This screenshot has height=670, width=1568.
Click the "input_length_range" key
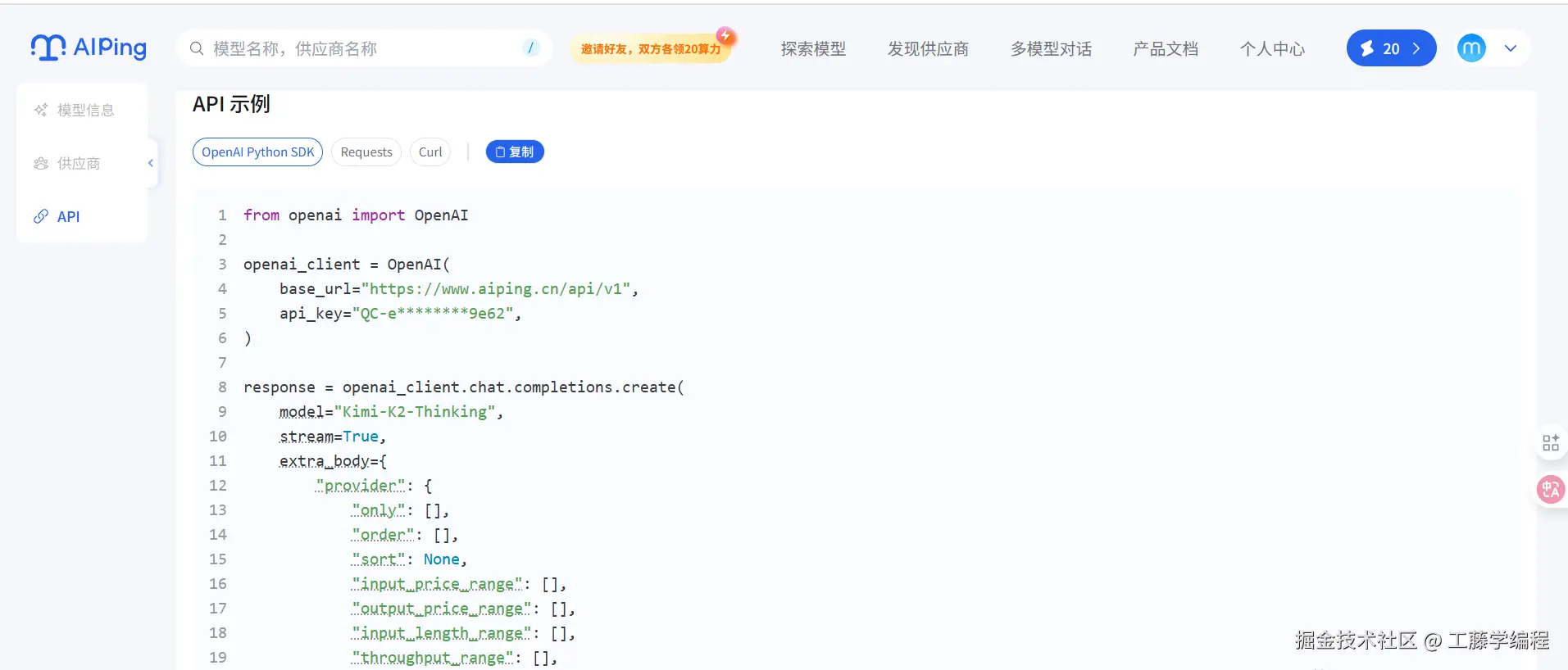442,633
